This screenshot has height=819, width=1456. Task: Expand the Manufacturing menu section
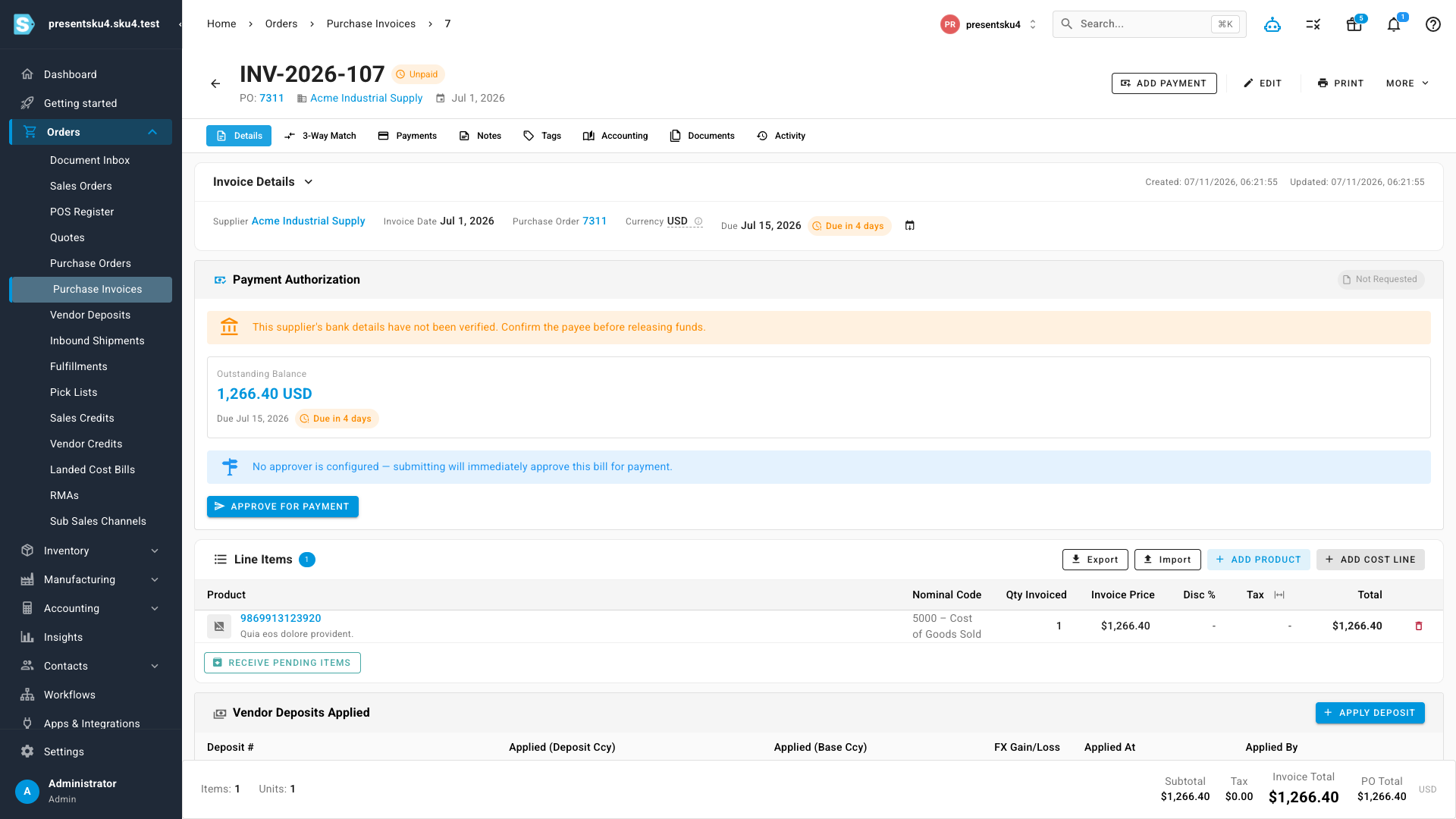(x=155, y=579)
